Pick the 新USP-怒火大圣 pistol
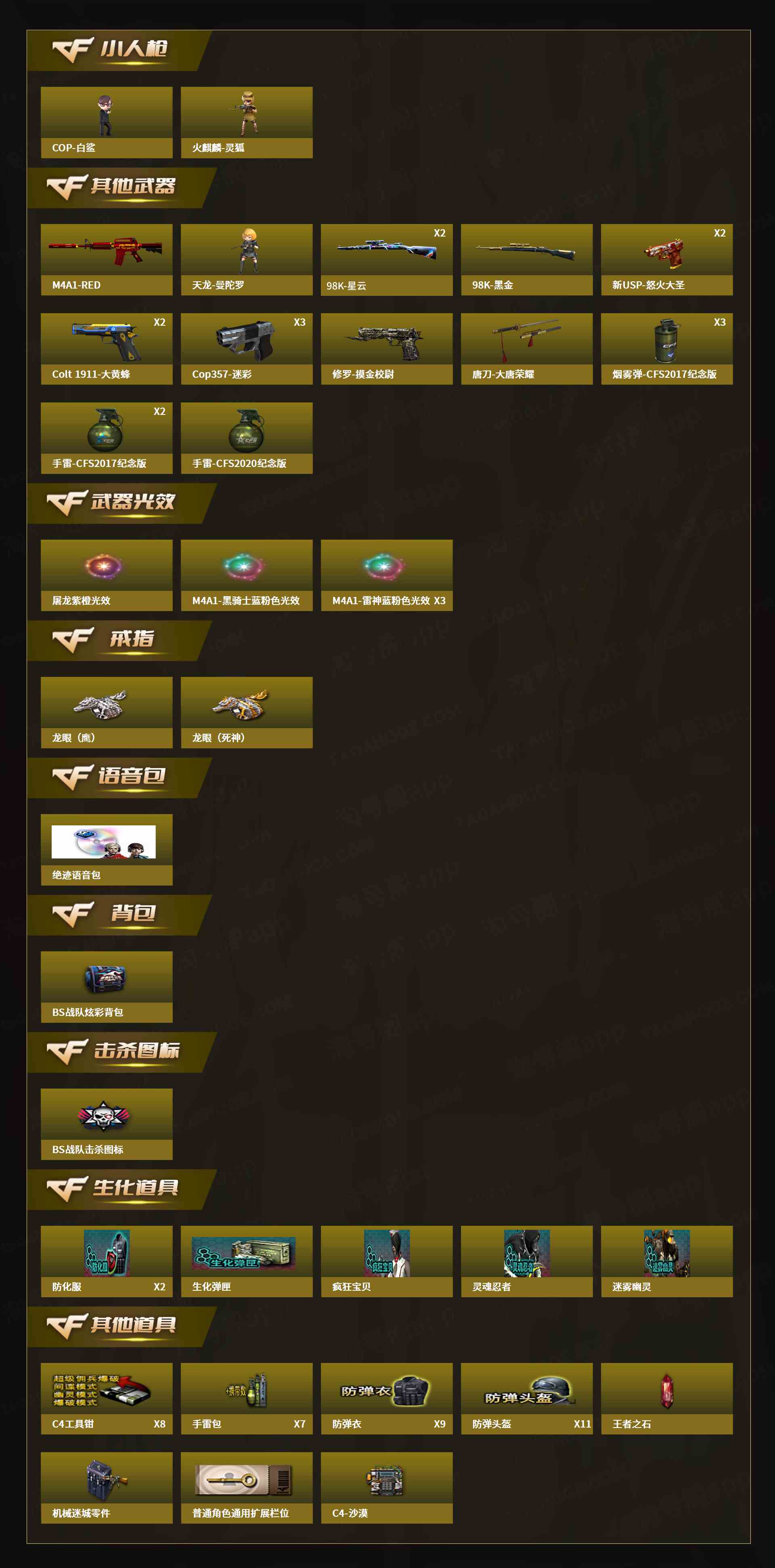 click(x=667, y=260)
